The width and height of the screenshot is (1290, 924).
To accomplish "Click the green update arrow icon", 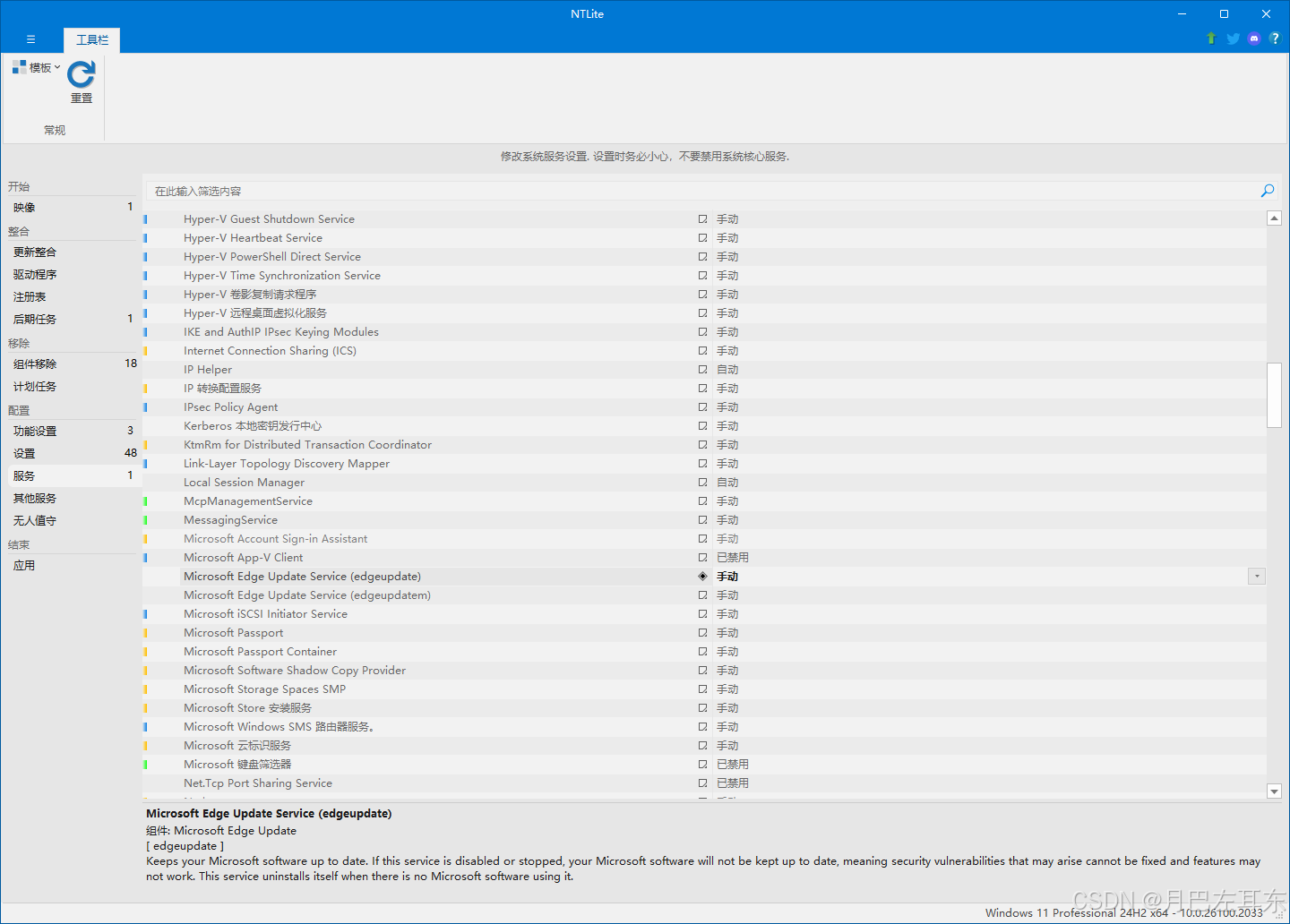I will click(1211, 38).
